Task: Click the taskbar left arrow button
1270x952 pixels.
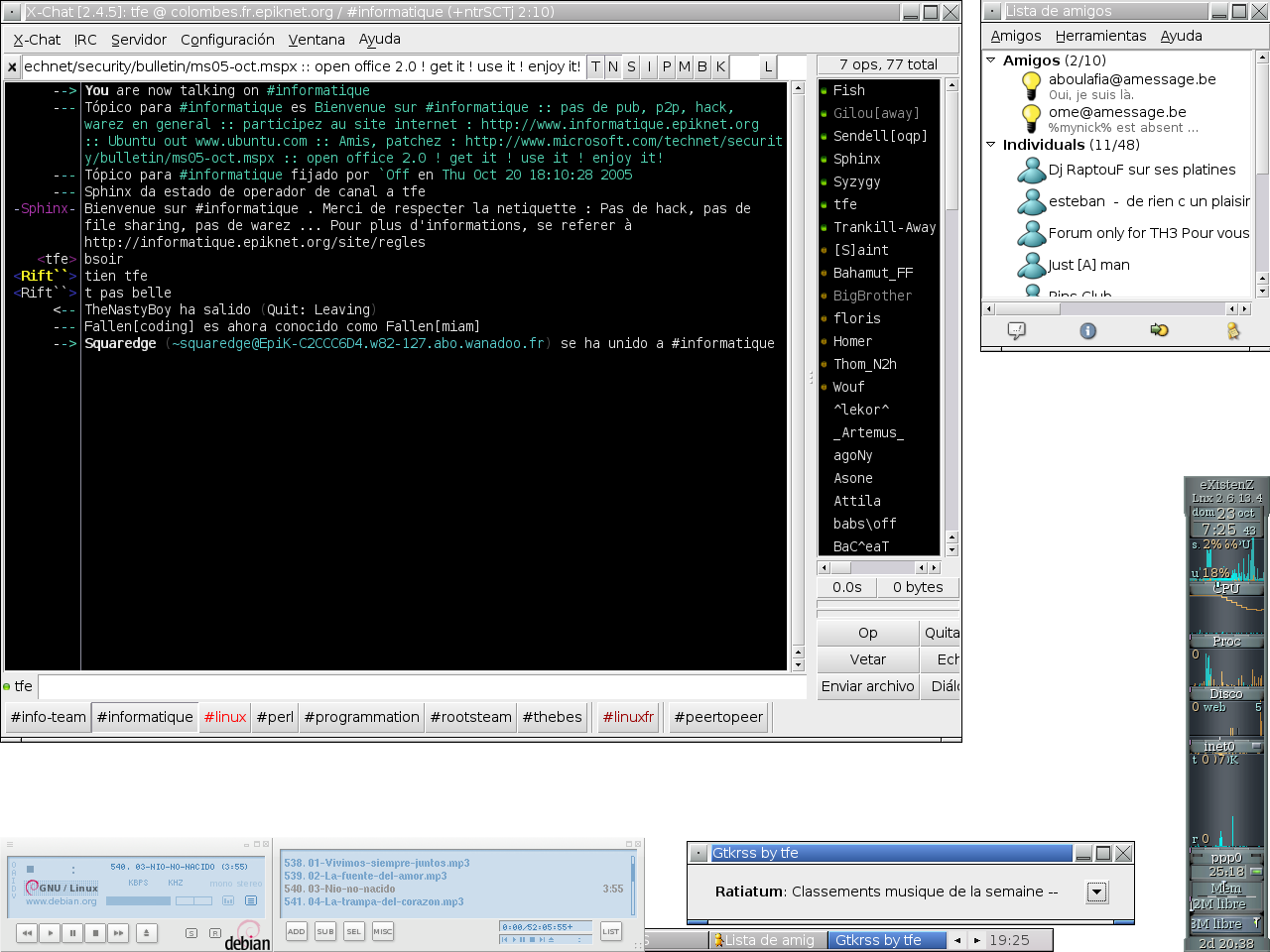Action: [x=957, y=940]
